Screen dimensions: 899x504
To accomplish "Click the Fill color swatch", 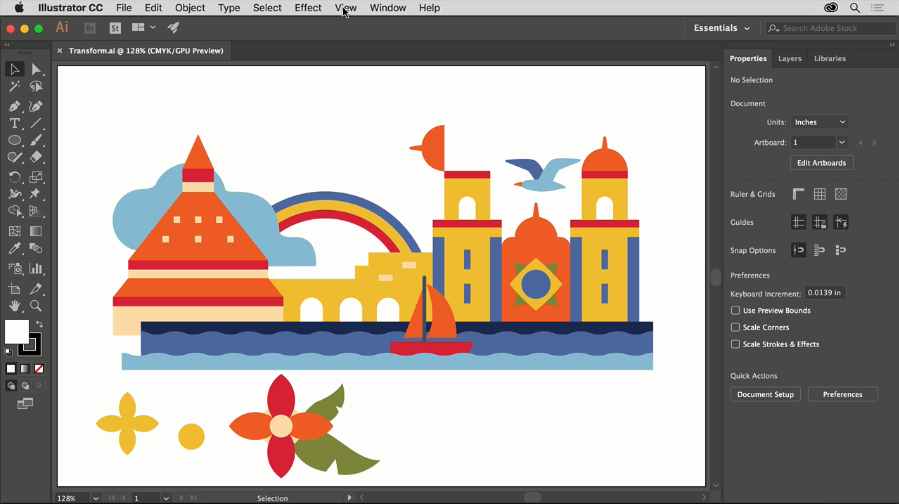I will (x=16, y=331).
